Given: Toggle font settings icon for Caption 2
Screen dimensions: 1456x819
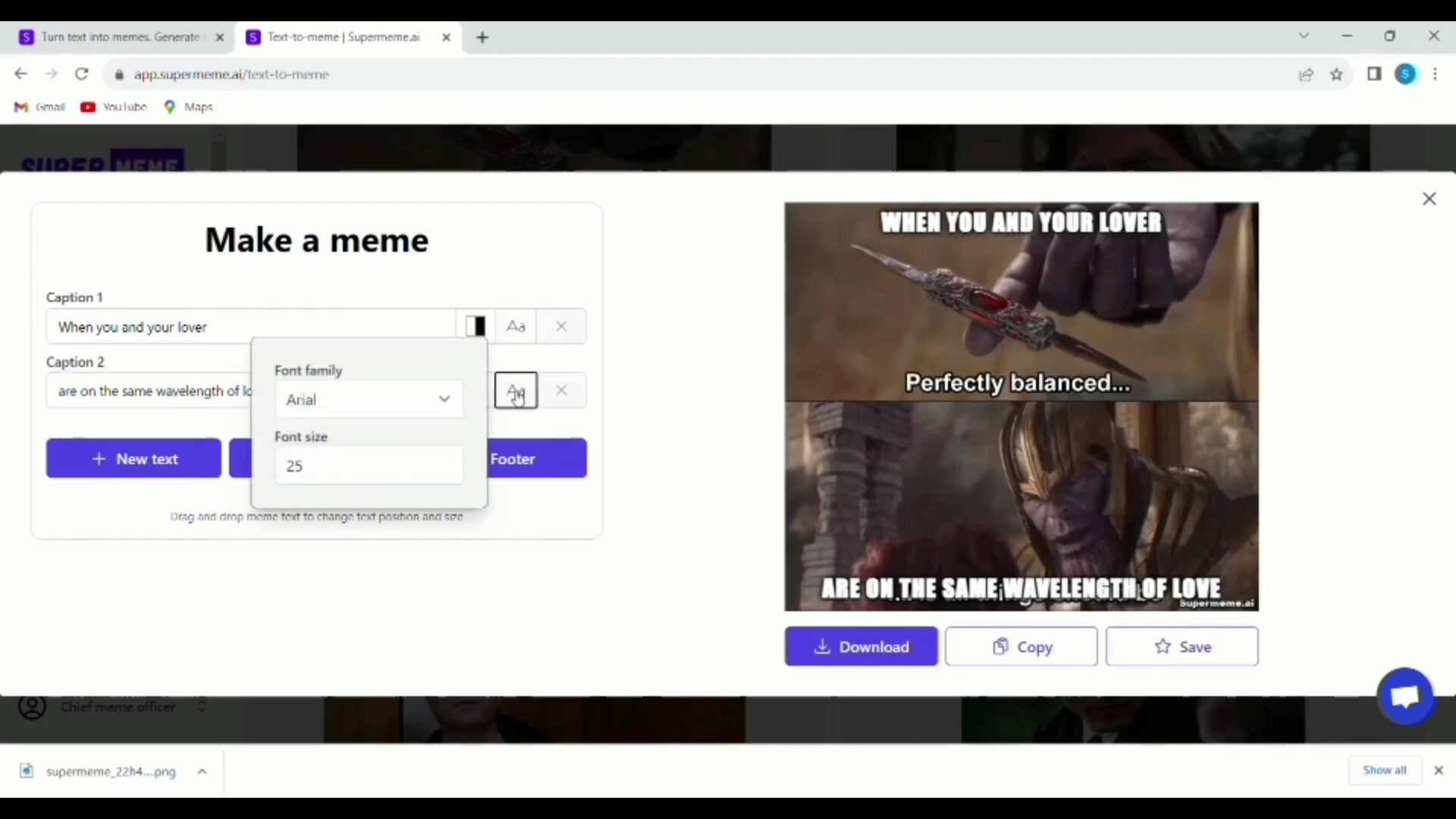Looking at the screenshot, I should tap(516, 391).
